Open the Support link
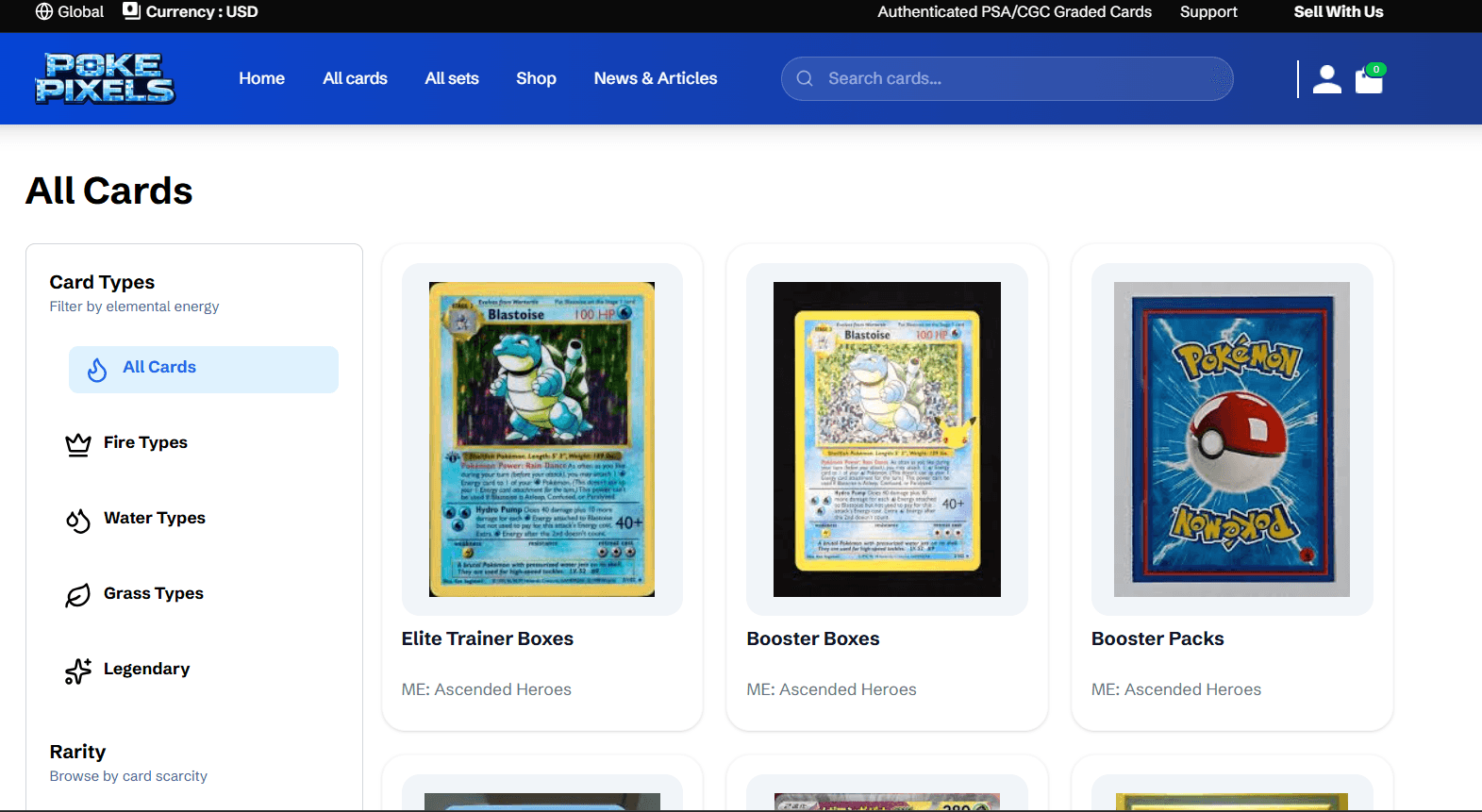Image resolution: width=1482 pixels, height=812 pixels. point(1208,11)
